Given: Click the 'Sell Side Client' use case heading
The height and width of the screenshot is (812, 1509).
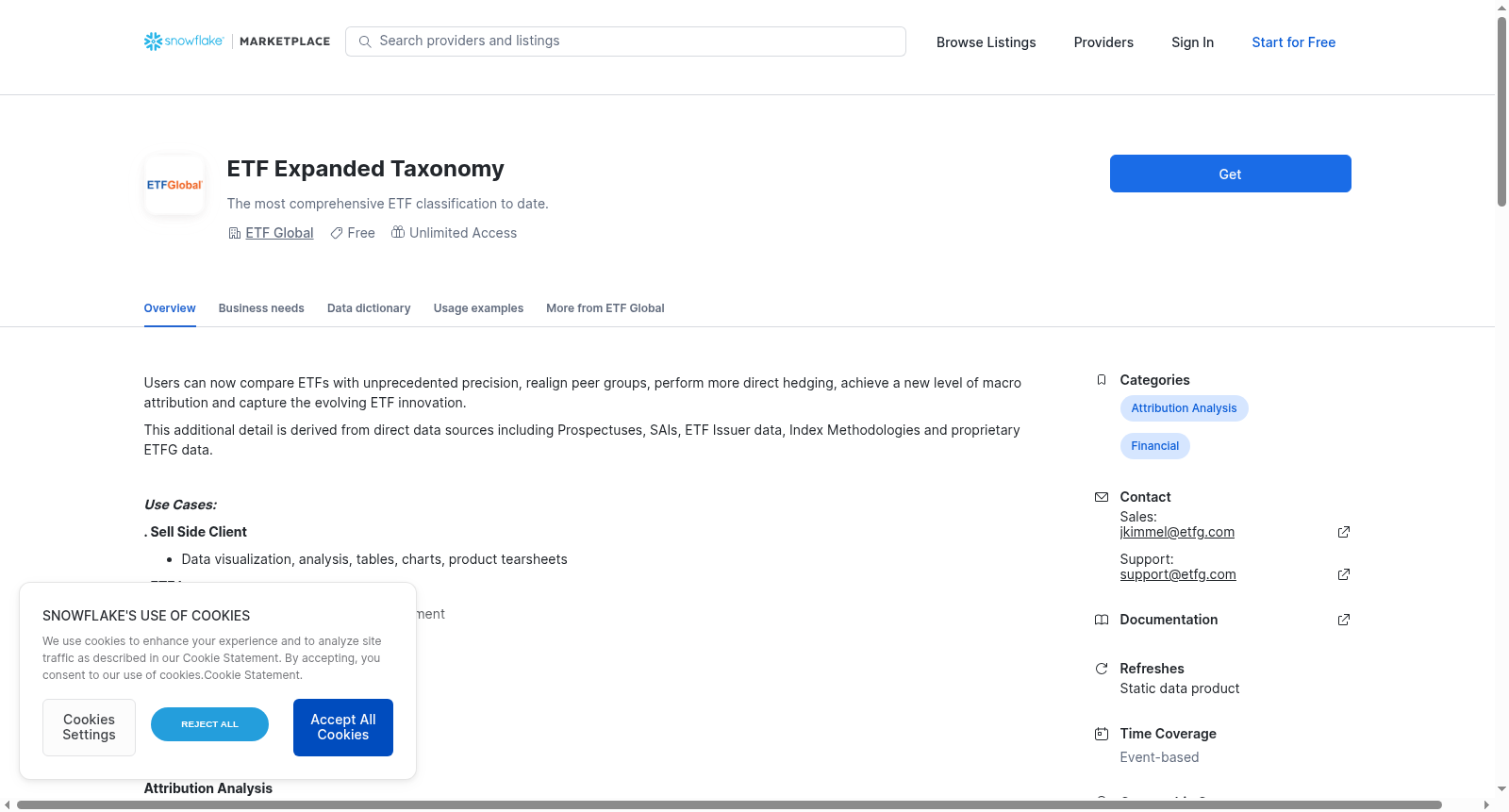Looking at the screenshot, I should (198, 532).
